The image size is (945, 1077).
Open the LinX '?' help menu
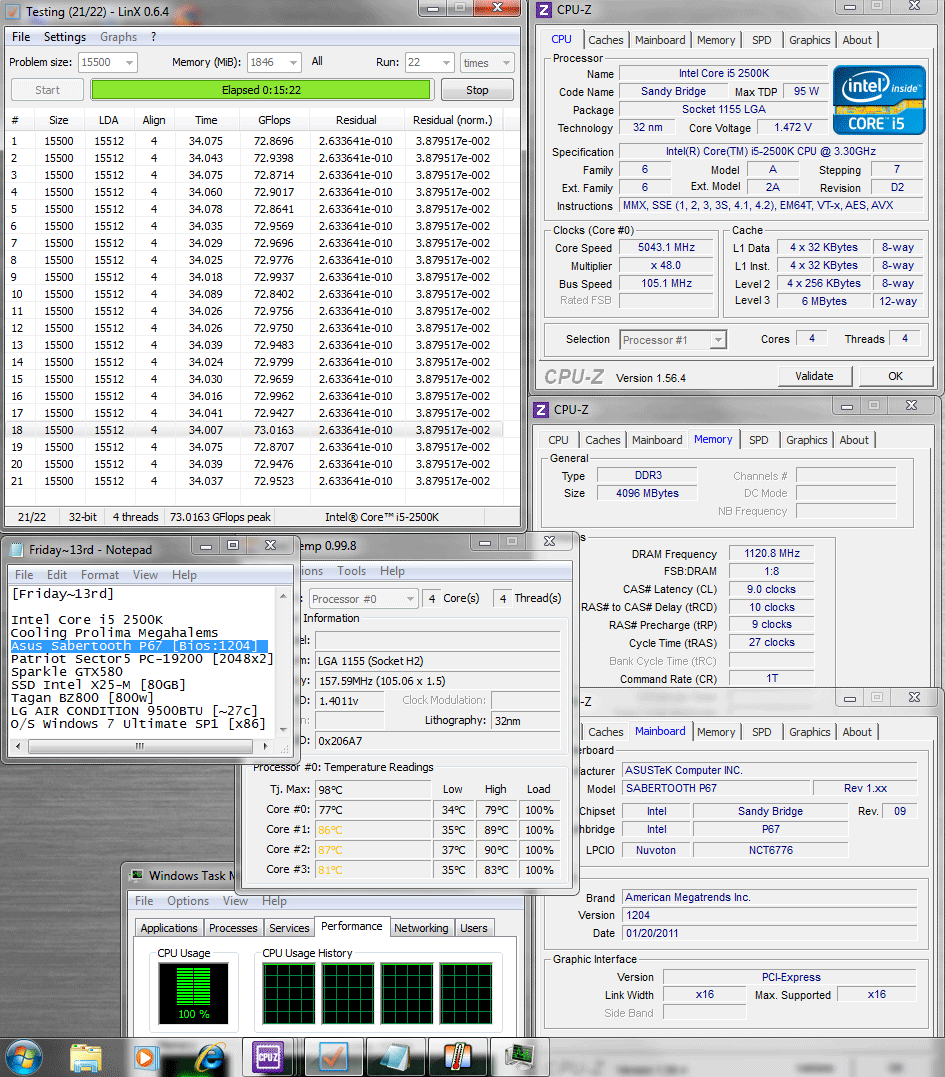(x=153, y=37)
